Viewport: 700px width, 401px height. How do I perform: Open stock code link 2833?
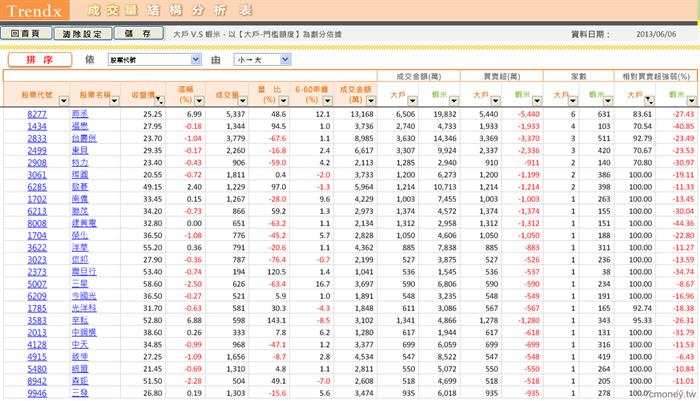[37, 138]
